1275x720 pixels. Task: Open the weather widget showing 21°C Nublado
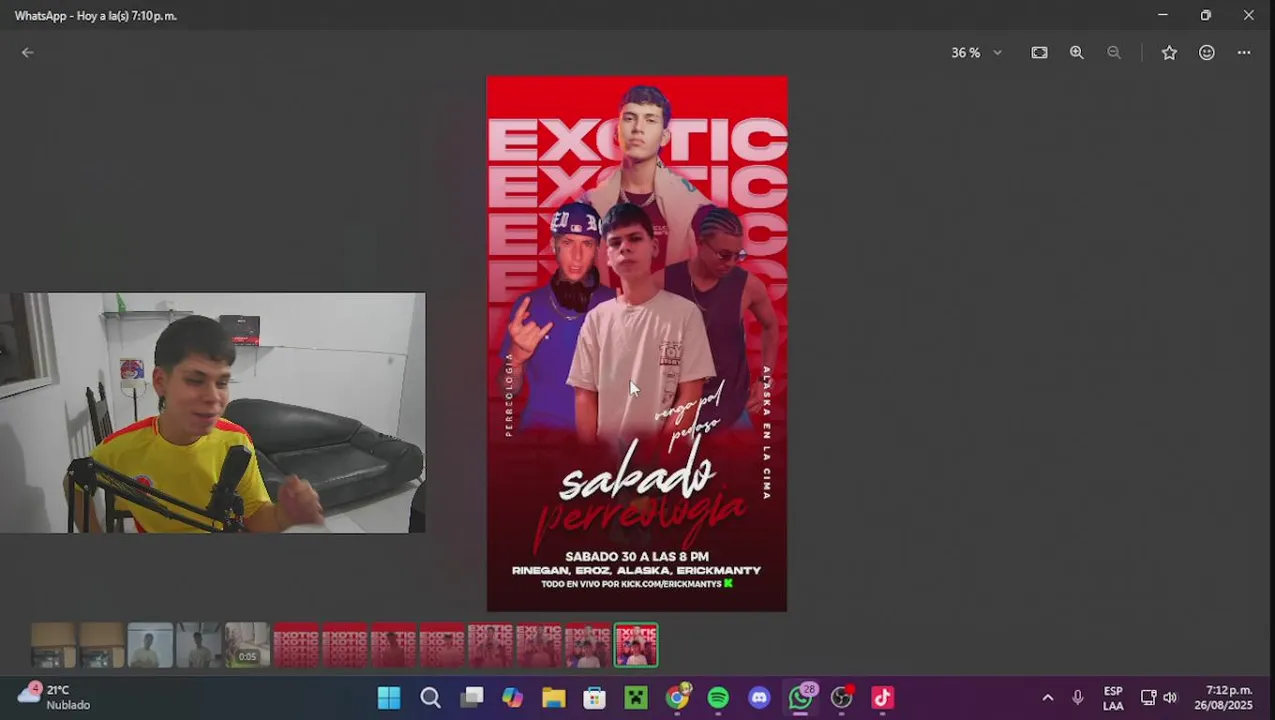click(55, 697)
